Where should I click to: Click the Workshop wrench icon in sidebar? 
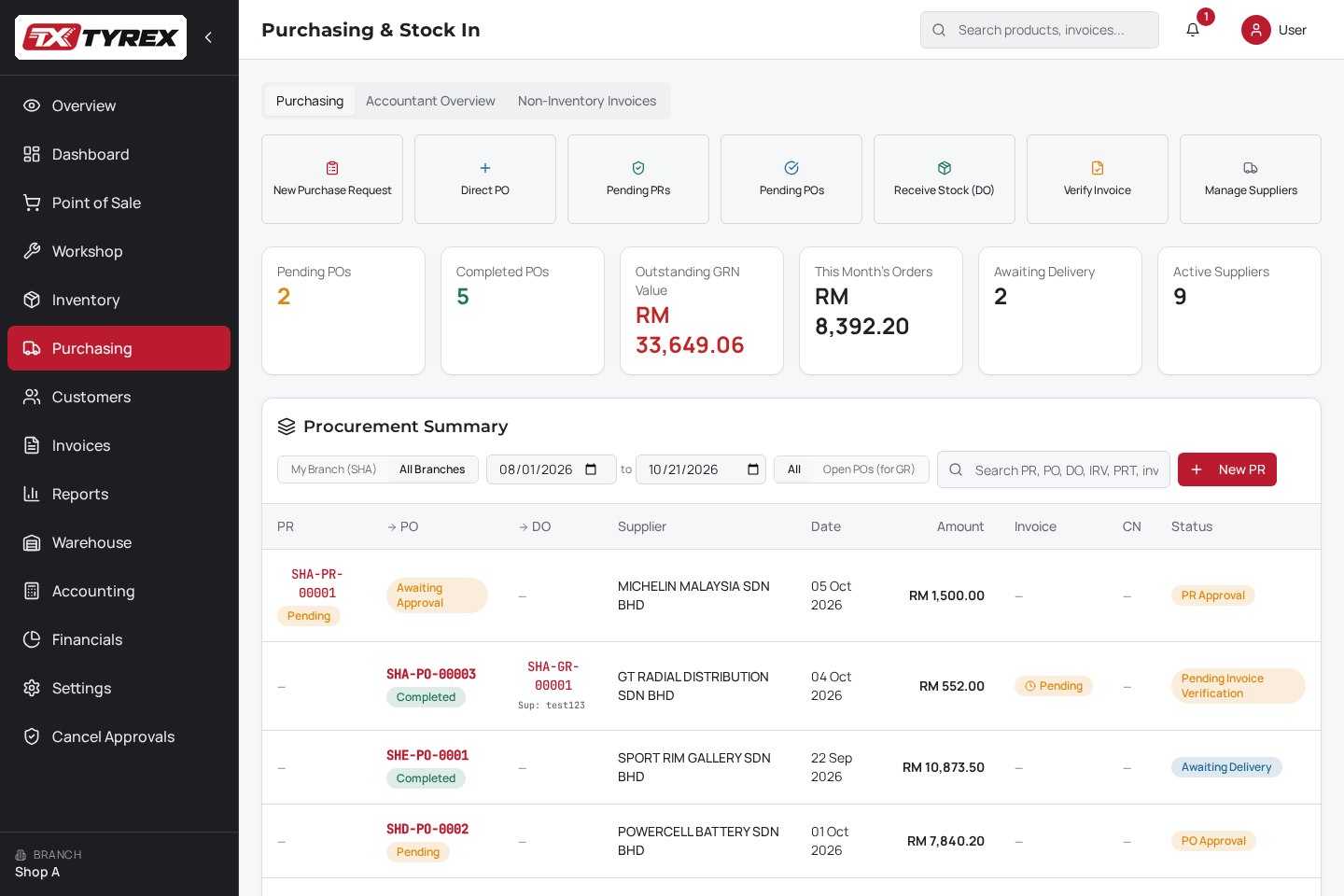(32, 251)
